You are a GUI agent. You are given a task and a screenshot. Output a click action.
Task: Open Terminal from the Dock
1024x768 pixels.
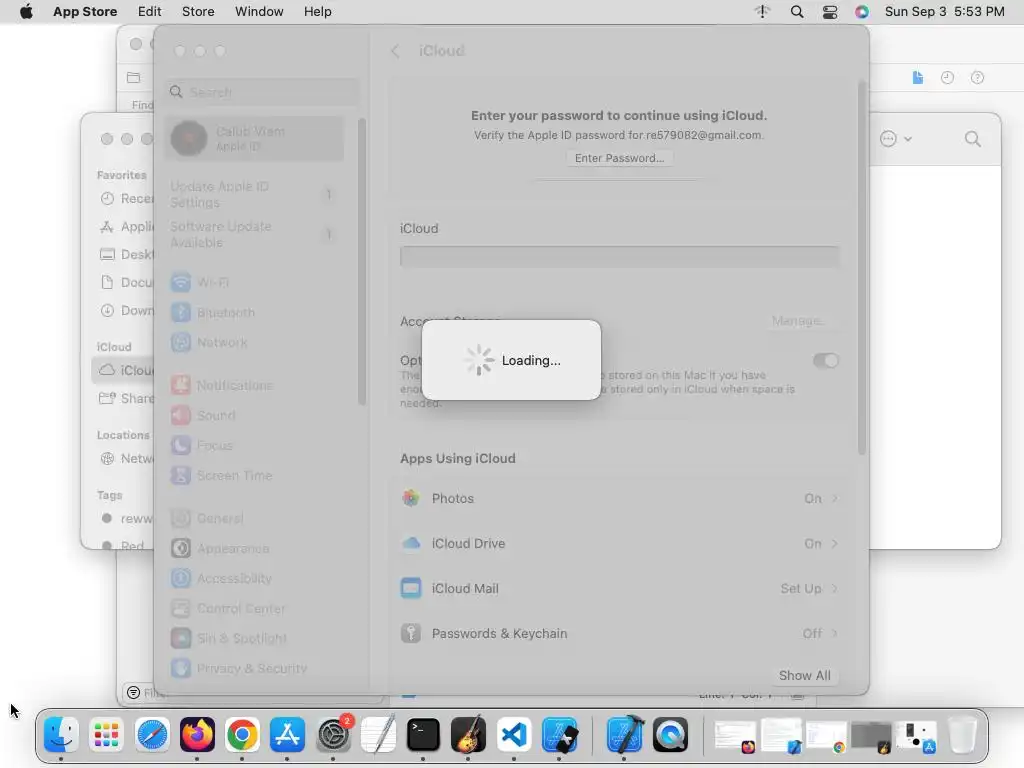click(x=423, y=735)
